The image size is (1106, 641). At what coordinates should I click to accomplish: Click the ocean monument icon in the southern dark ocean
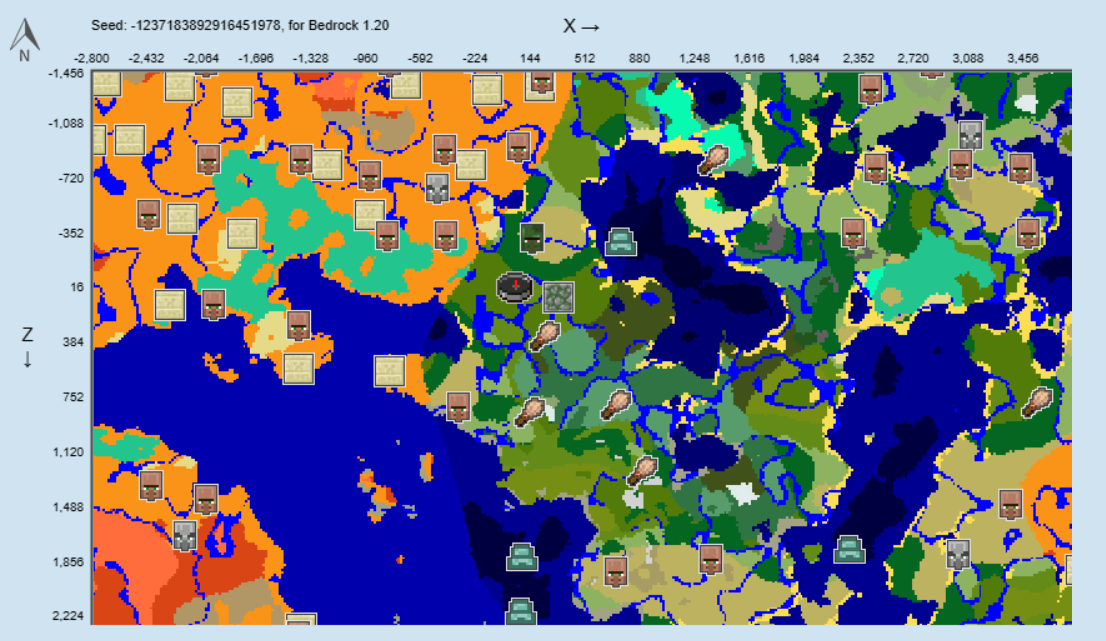click(x=524, y=557)
